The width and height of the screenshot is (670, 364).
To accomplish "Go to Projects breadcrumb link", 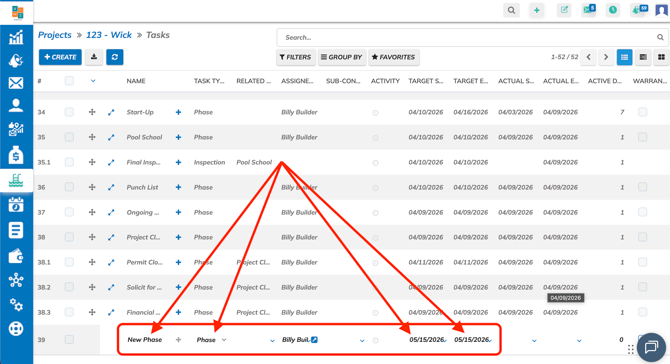I will pyautogui.click(x=55, y=35).
